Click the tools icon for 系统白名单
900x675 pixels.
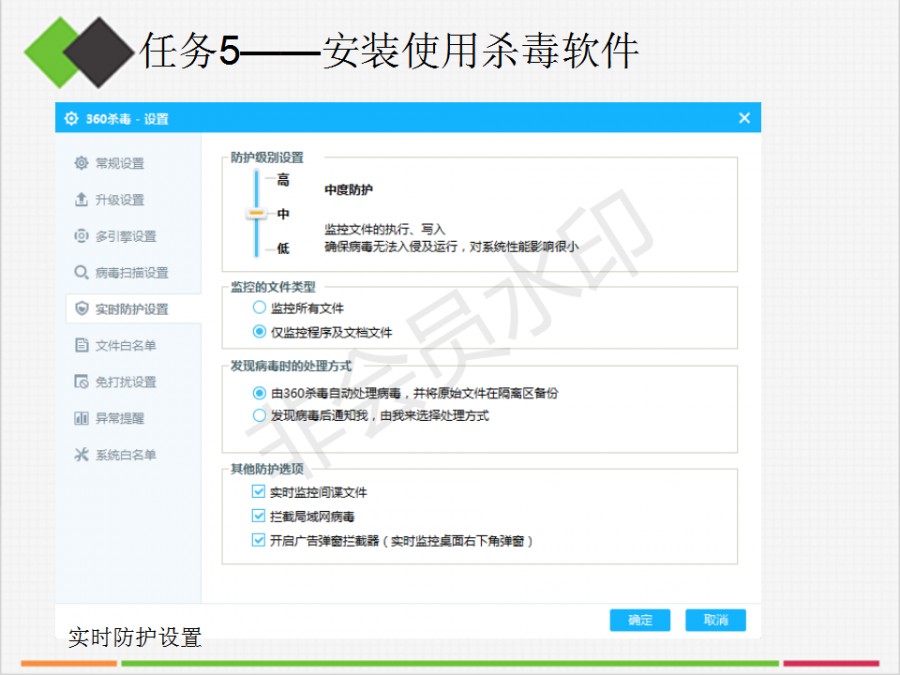pyautogui.click(x=81, y=455)
